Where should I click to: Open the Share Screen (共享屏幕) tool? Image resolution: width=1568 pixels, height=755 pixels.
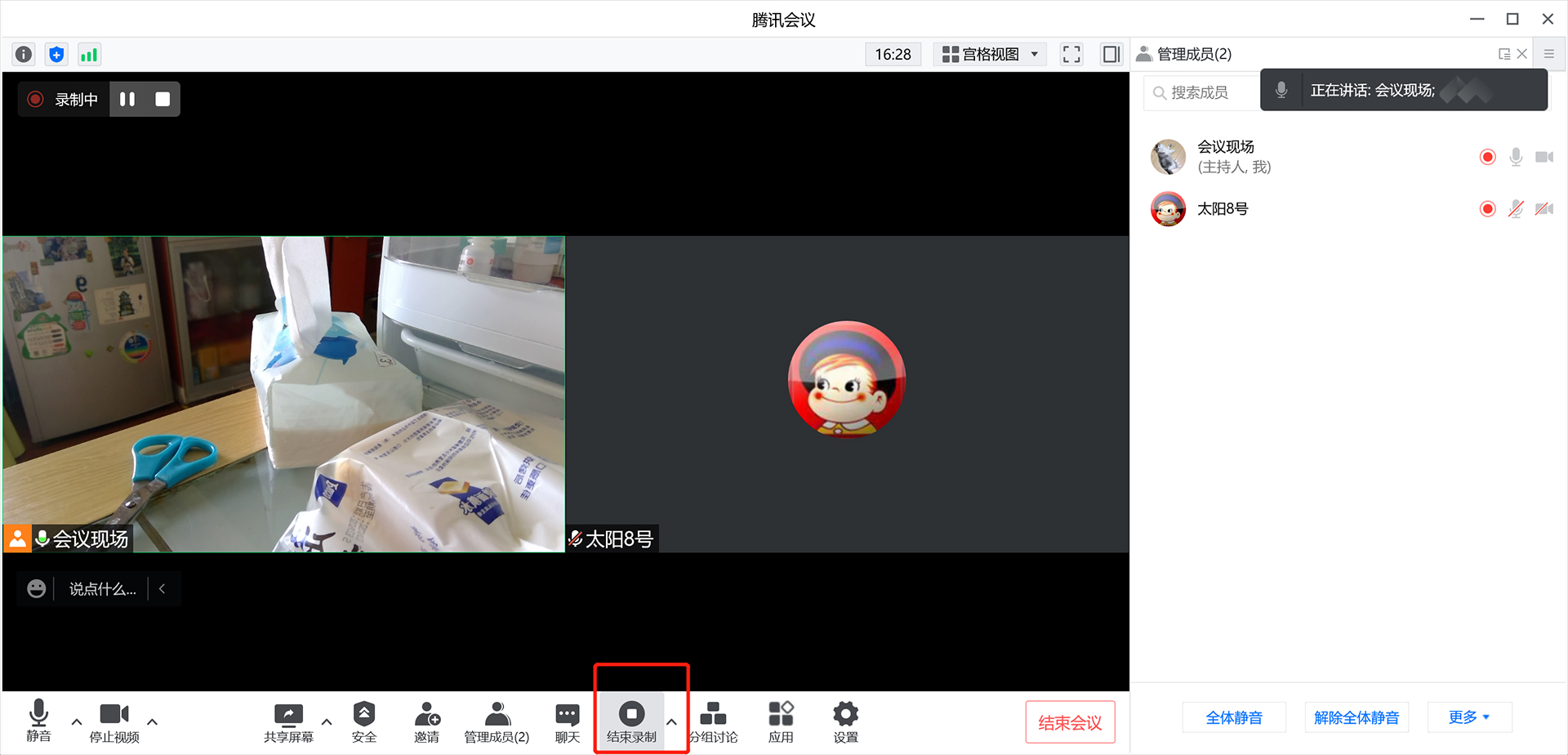pyautogui.click(x=288, y=722)
